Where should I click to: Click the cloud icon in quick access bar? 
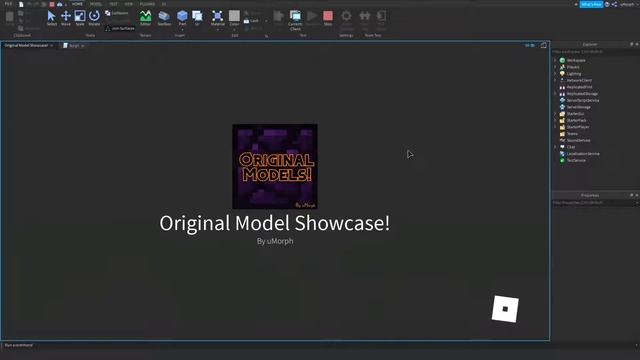point(60,4)
